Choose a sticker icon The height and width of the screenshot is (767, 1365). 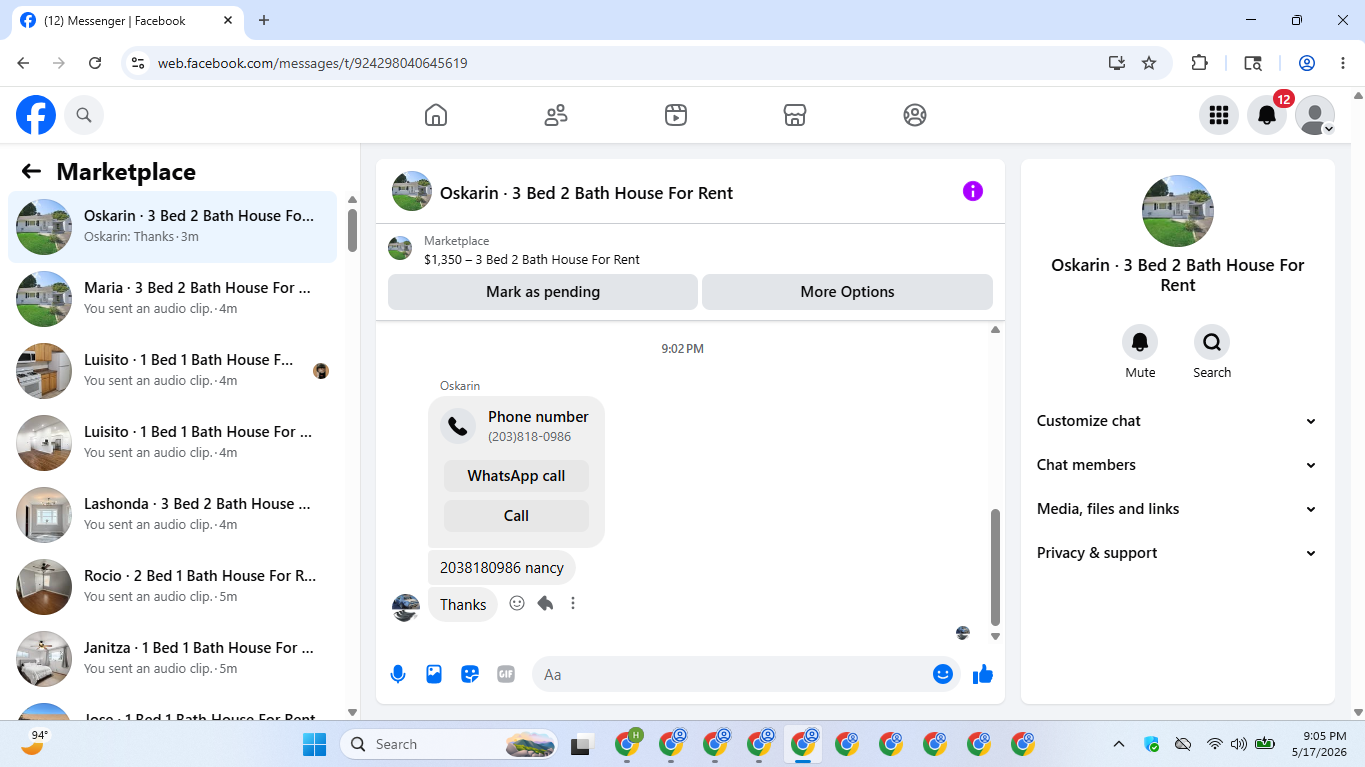click(470, 674)
